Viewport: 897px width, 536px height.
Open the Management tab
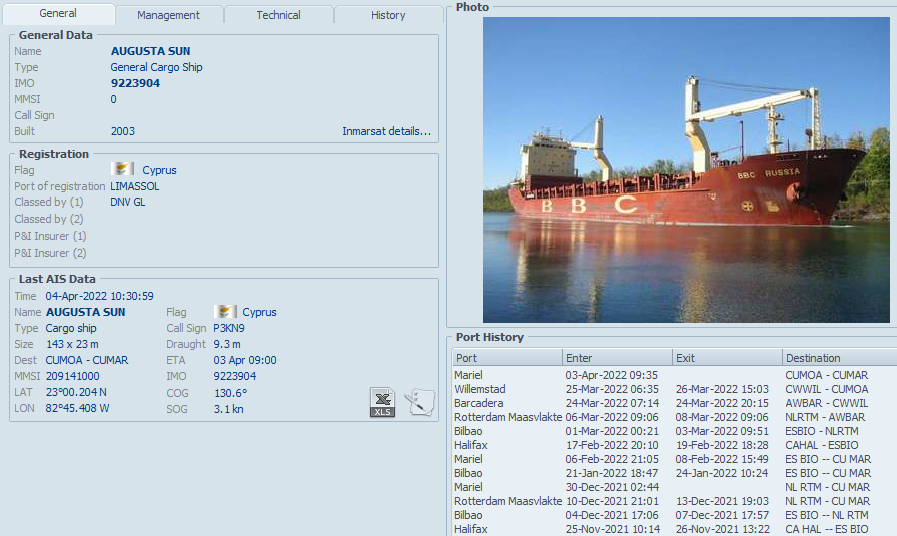tap(168, 15)
